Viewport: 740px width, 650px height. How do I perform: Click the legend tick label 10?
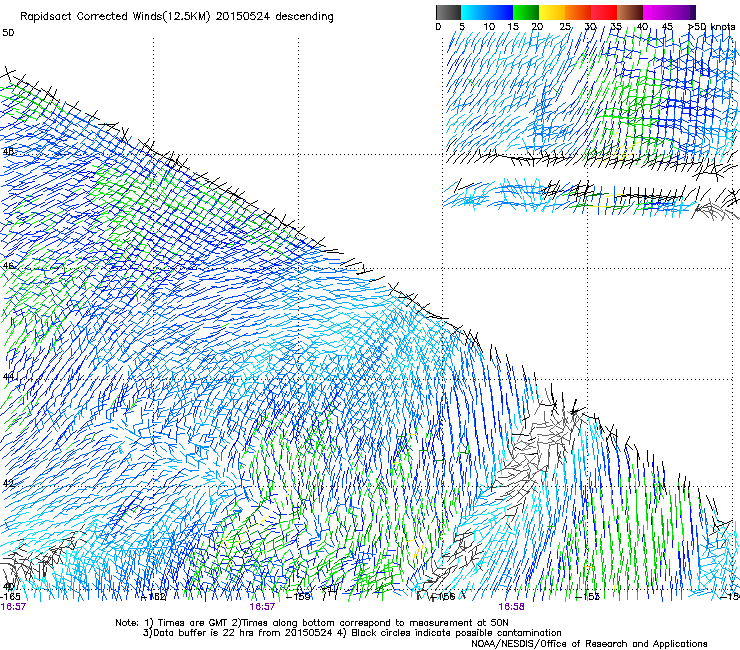click(489, 27)
